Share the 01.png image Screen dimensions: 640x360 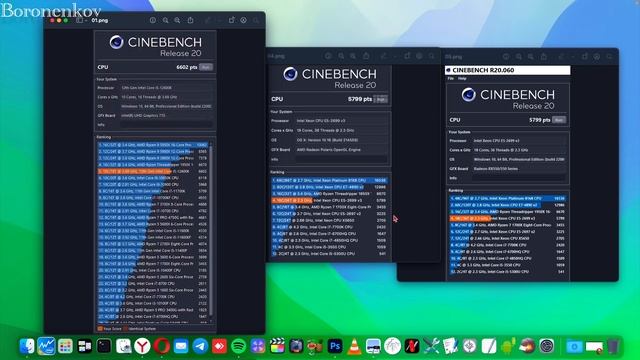pos(190,20)
